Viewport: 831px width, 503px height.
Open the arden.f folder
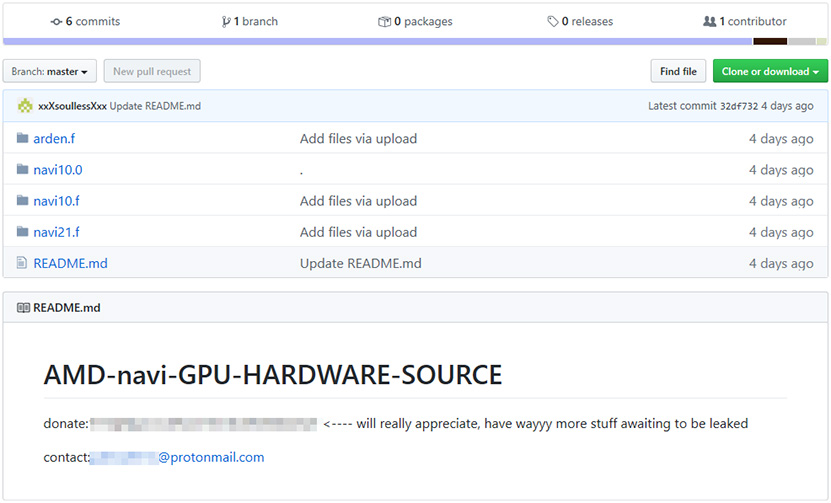pos(54,139)
